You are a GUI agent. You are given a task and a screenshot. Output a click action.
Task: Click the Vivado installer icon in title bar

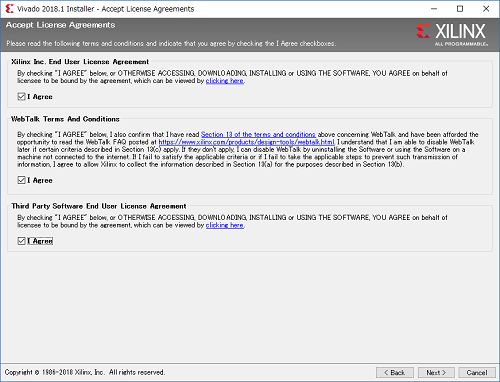point(10,9)
